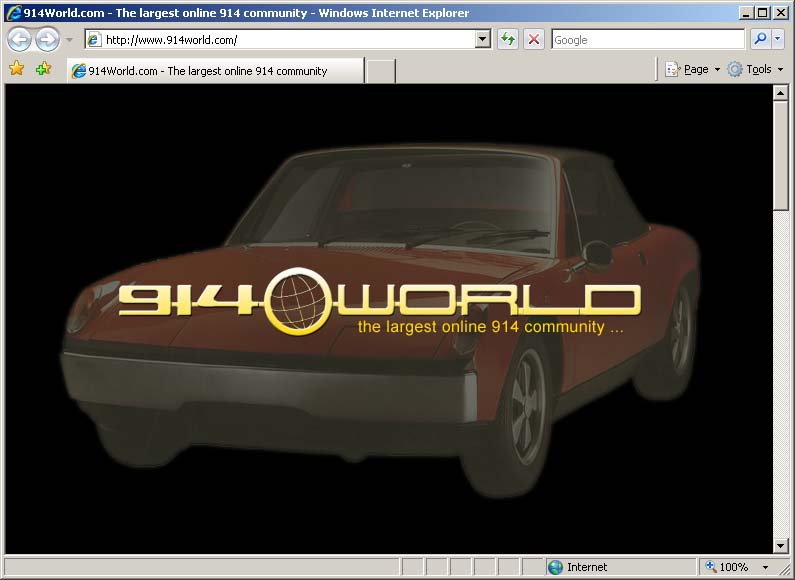Minimize the Internet Explorer window
795x580 pixels.
click(745, 13)
